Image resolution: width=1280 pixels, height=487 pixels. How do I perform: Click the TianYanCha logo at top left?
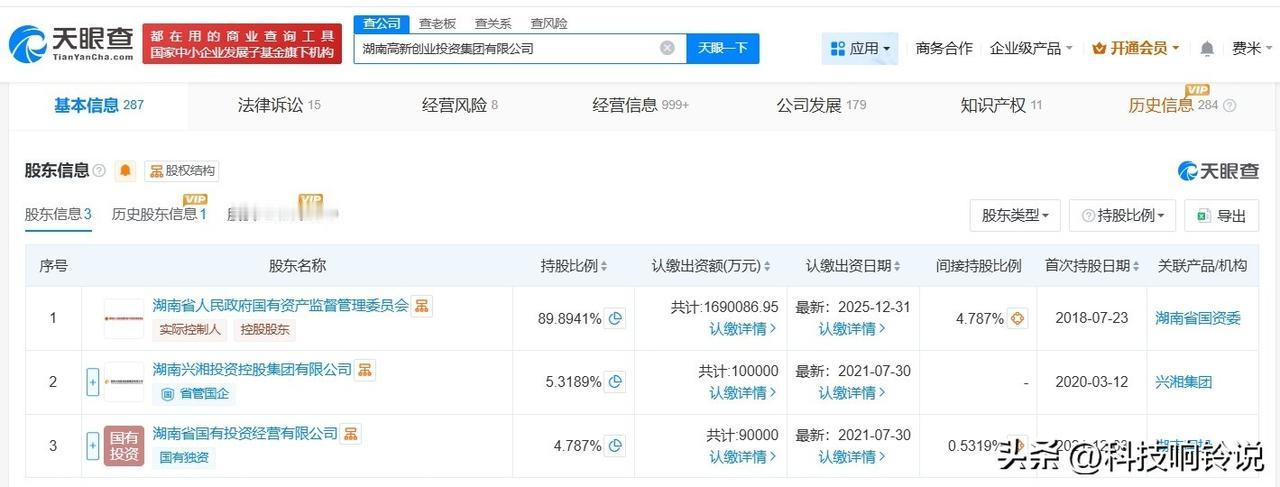tap(71, 44)
